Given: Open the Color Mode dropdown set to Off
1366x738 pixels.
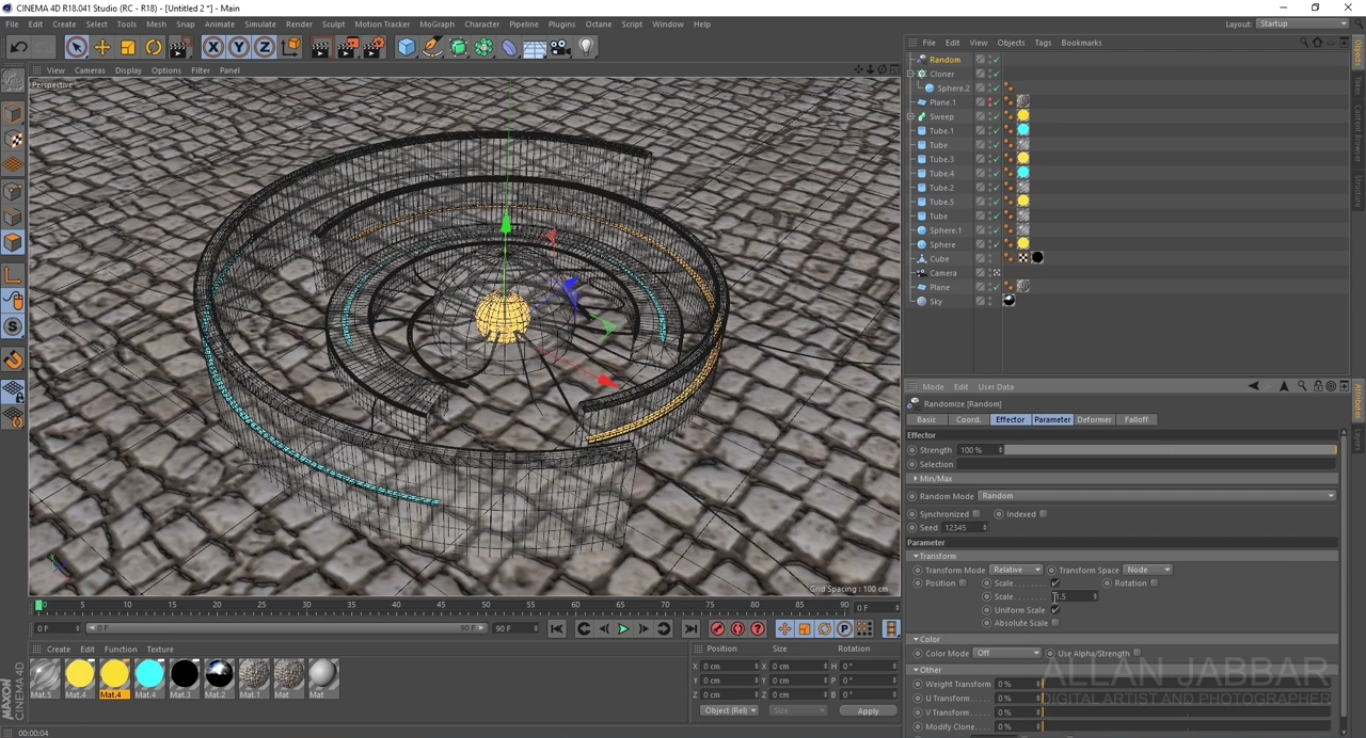Looking at the screenshot, I should click(x=1008, y=653).
